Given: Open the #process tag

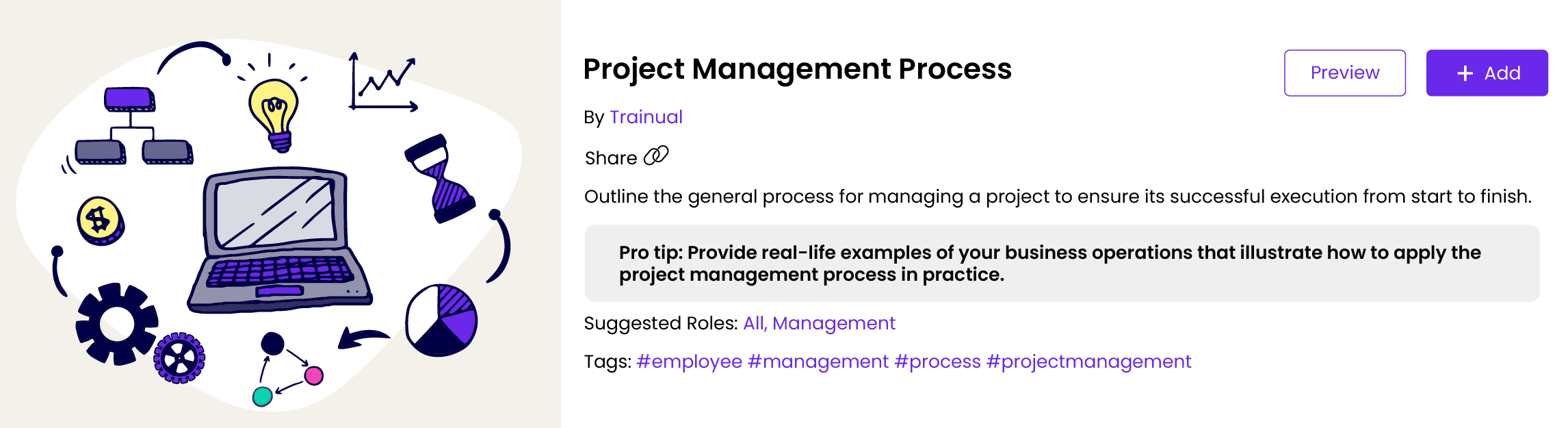Looking at the screenshot, I should point(939,361).
